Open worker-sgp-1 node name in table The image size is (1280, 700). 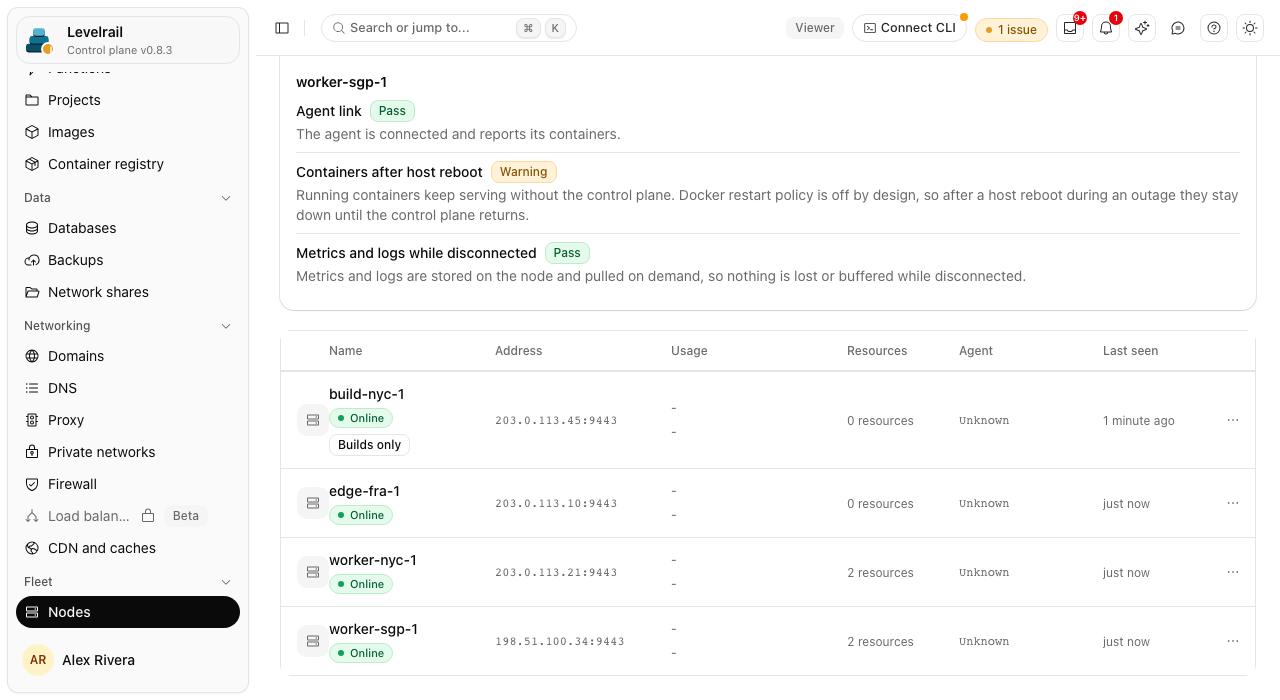click(x=373, y=629)
